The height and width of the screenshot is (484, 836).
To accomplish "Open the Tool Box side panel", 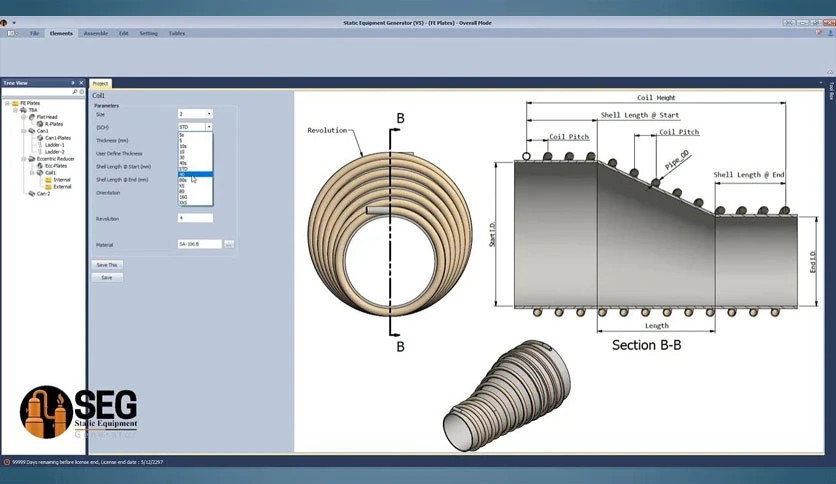I will coord(831,91).
